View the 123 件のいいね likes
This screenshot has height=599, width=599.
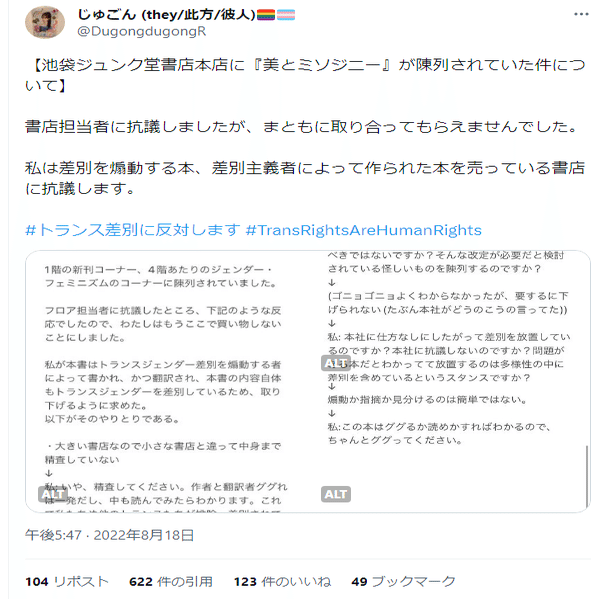282,581
